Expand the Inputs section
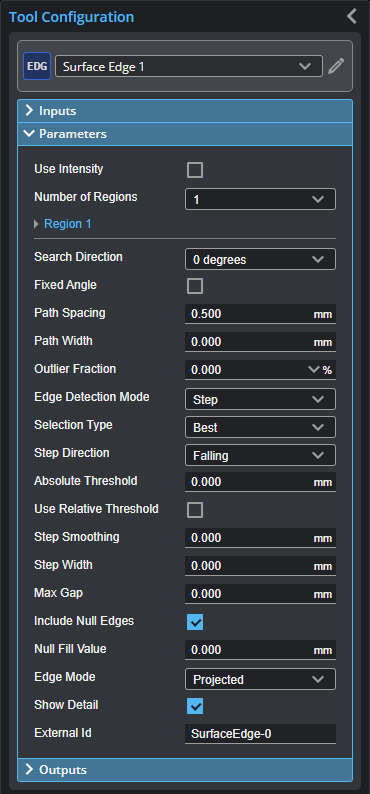370x794 pixels. point(185,111)
